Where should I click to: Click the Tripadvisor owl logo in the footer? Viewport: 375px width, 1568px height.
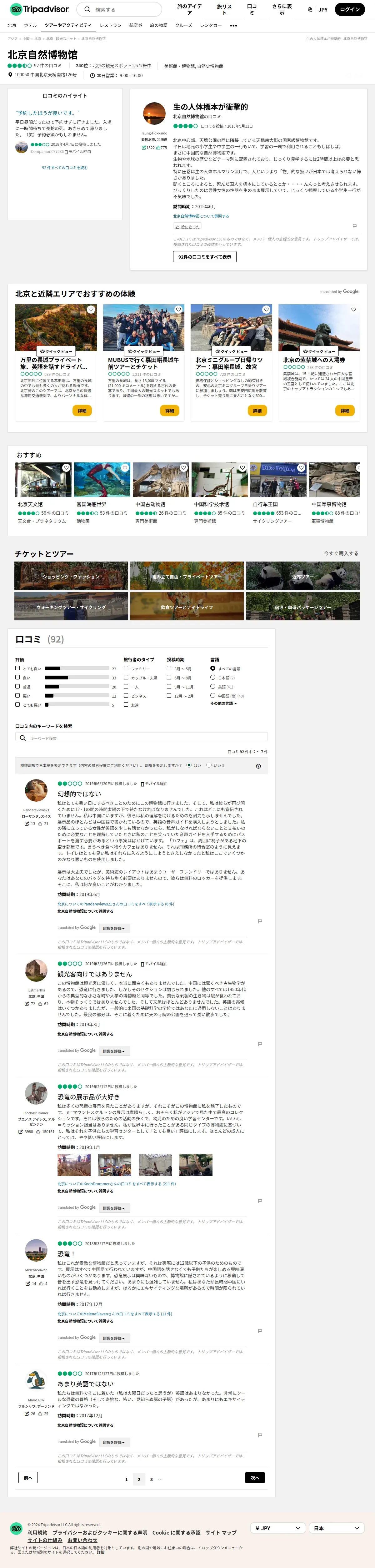pos(17,1528)
